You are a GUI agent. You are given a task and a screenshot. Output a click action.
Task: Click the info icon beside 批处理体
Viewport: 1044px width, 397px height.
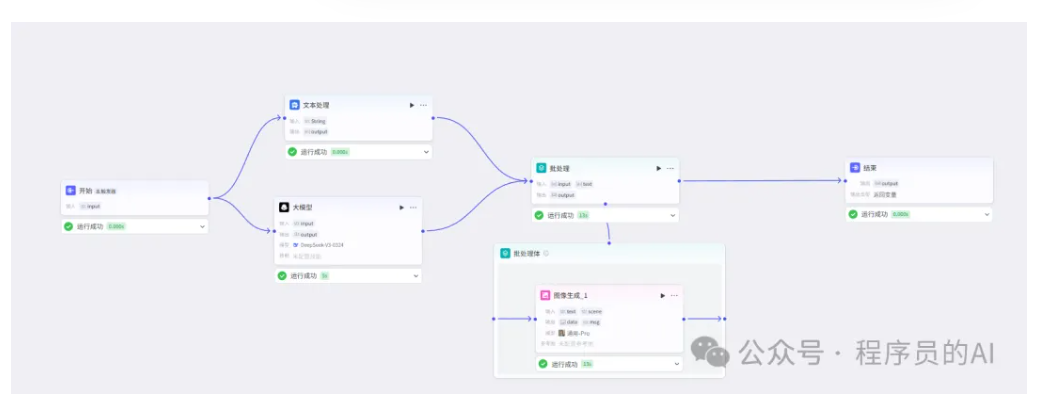[x=546, y=253]
